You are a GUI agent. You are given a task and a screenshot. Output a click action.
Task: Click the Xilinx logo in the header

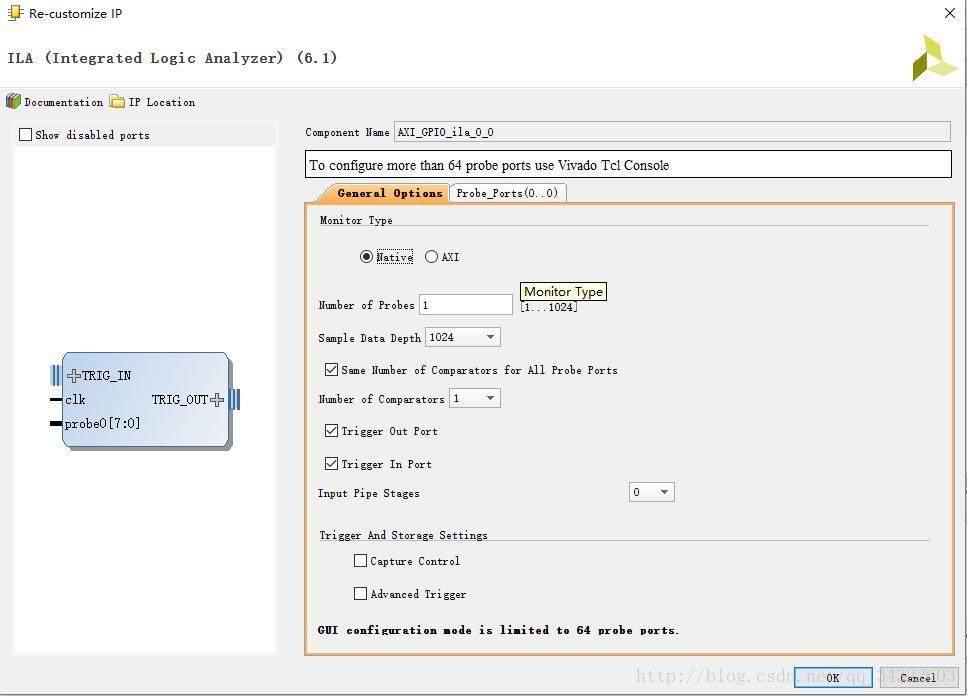(x=934, y=58)
